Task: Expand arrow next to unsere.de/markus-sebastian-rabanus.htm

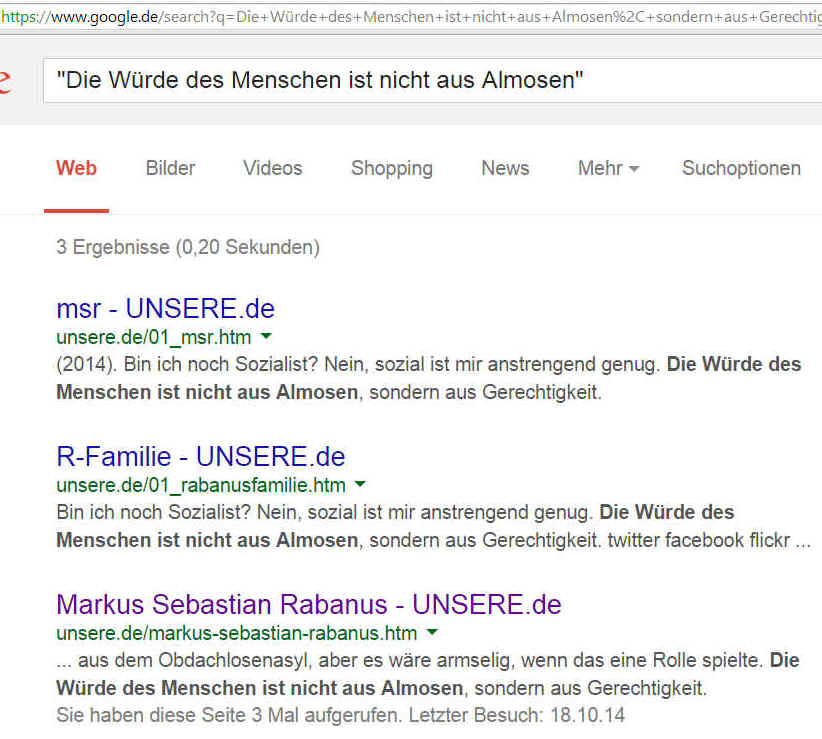Action: 432,633
